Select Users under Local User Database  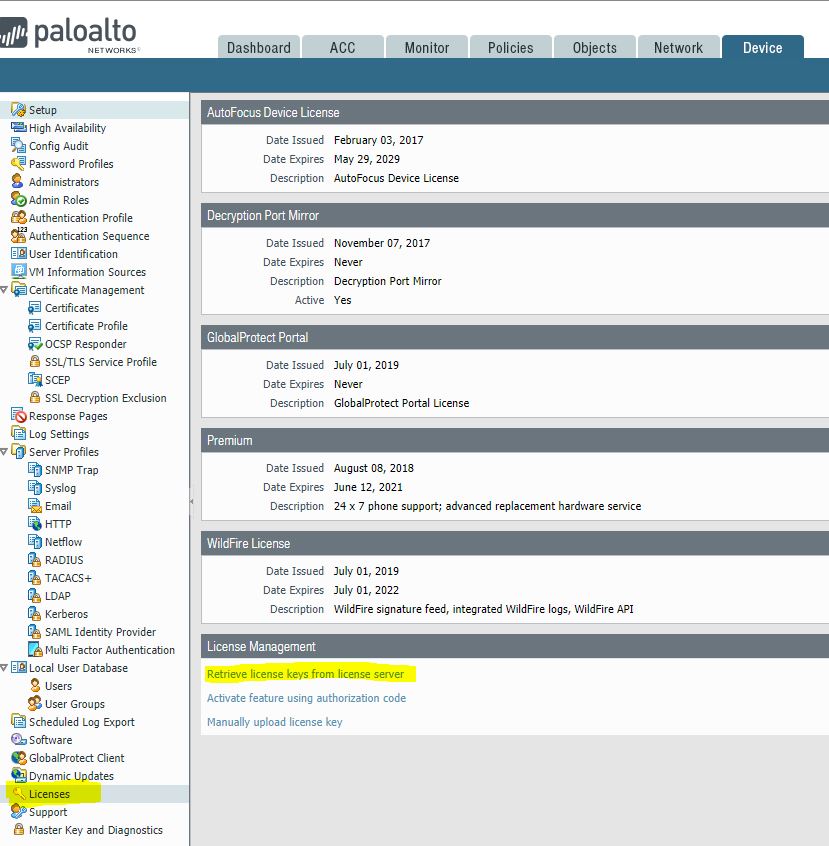58,686
